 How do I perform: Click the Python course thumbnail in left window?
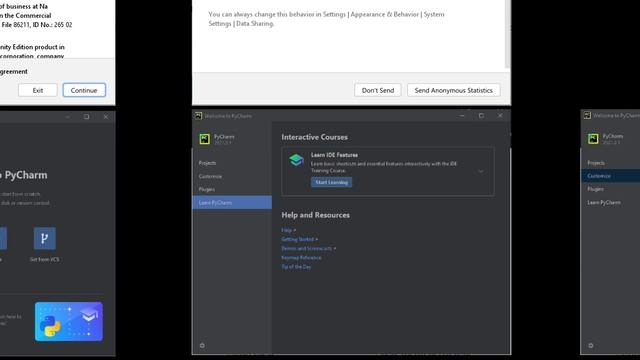click(69, 322)
